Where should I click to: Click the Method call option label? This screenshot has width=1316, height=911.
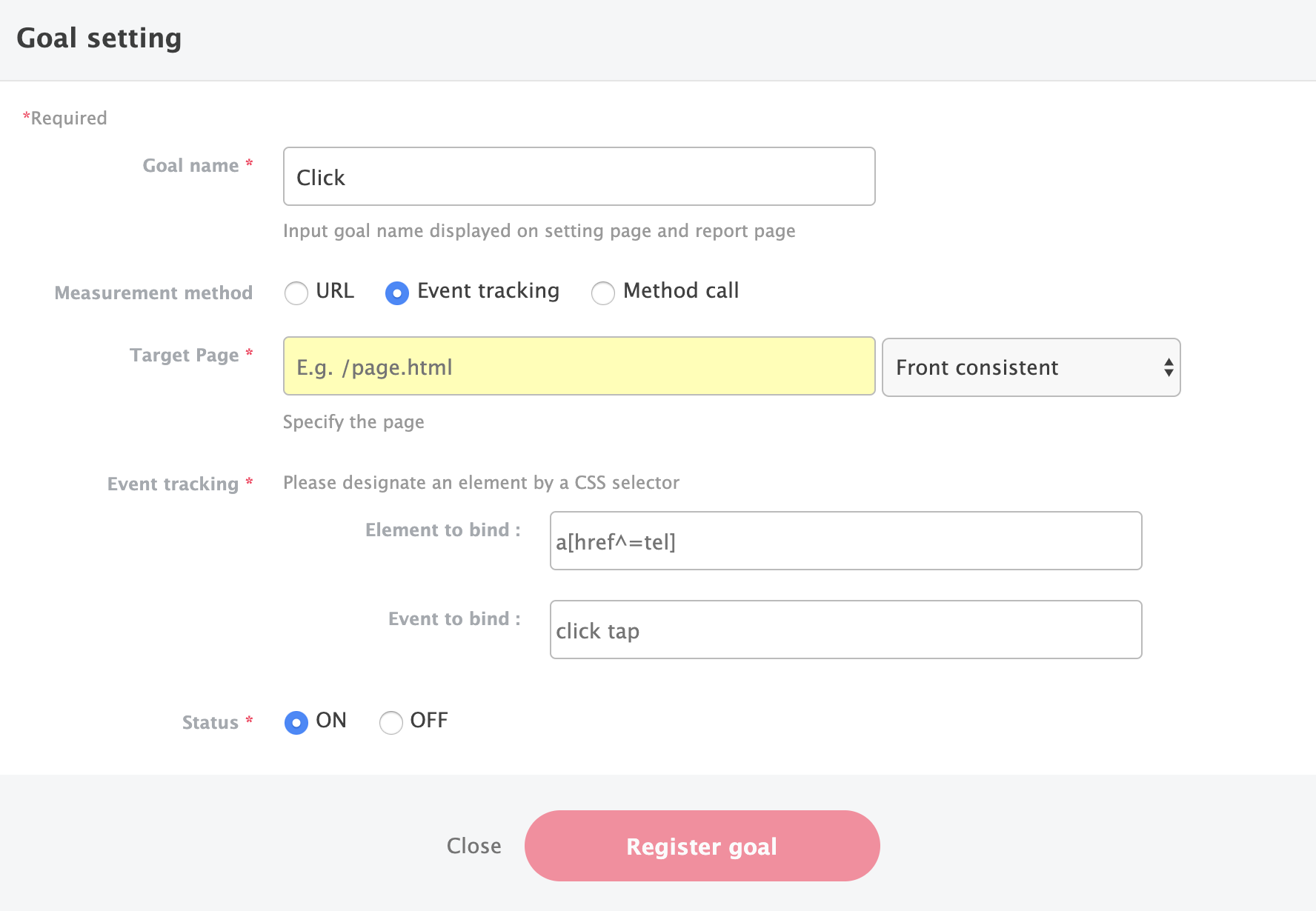[x=681, y=291]
